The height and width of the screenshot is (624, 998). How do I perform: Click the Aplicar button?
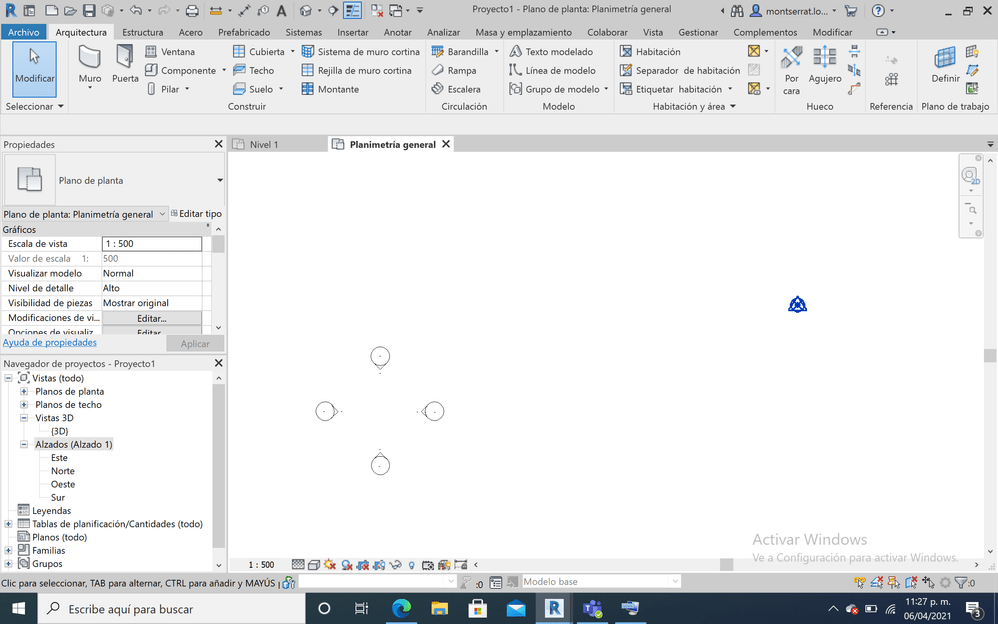pyautogui.click(x=195, y=344)
